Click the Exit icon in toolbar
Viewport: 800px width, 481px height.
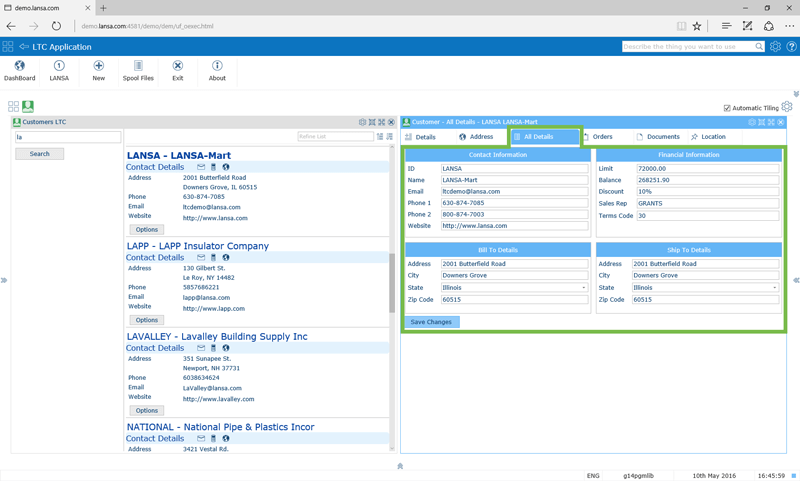(177, 66)
